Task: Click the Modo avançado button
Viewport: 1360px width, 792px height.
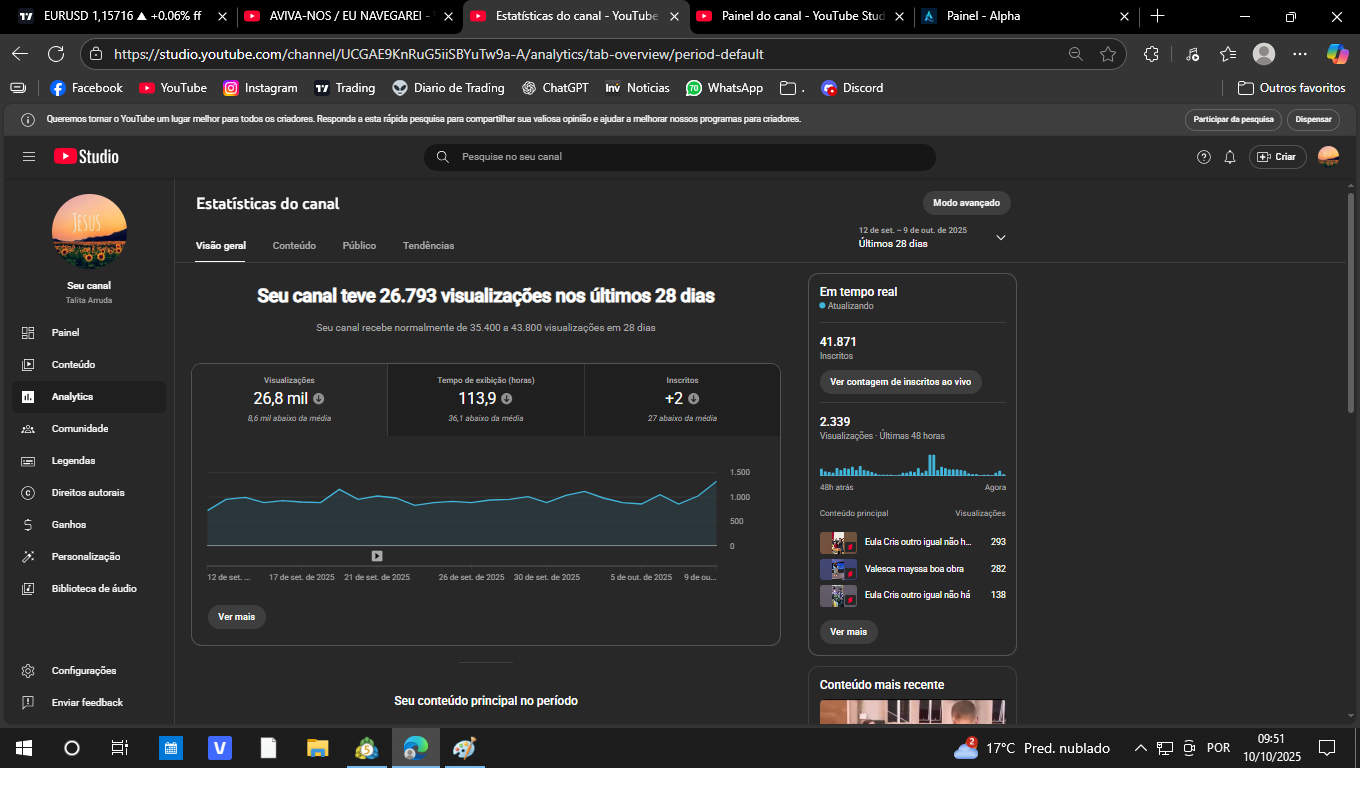Action: coord(966,203)
